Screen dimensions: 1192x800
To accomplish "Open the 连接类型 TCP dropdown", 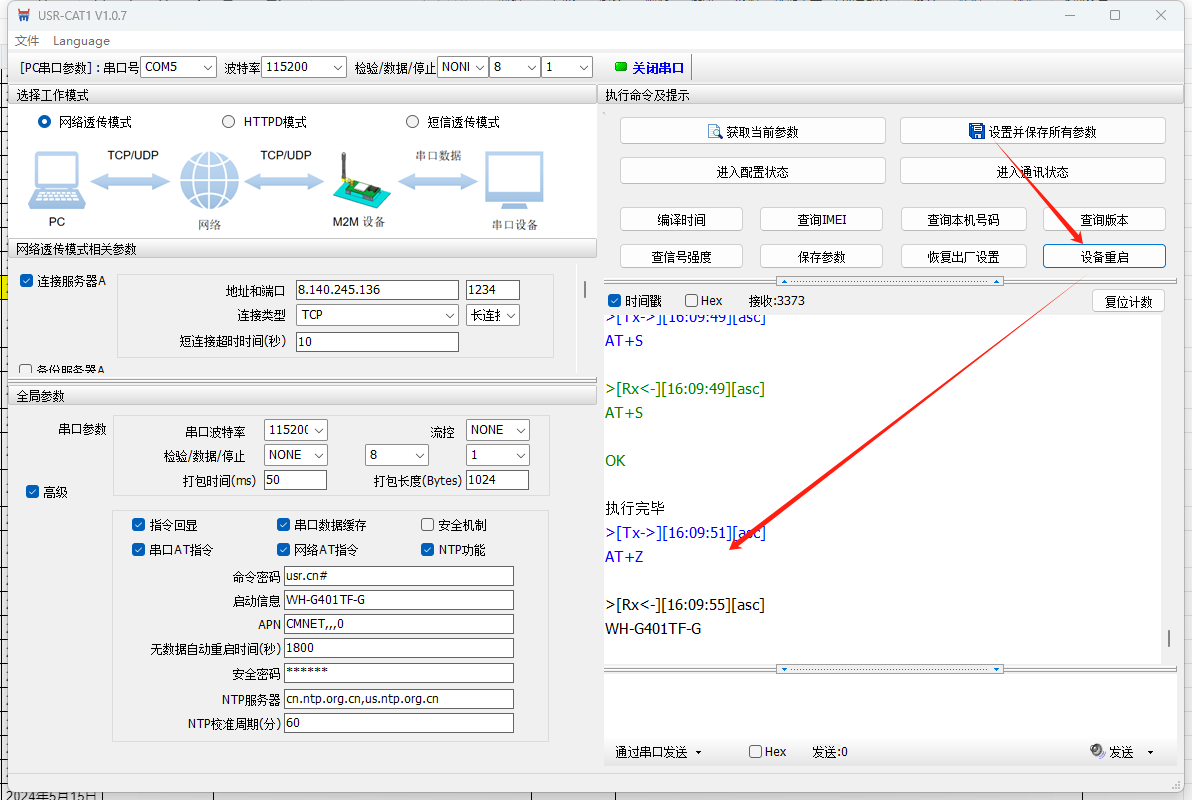I will tap(378, 315).
